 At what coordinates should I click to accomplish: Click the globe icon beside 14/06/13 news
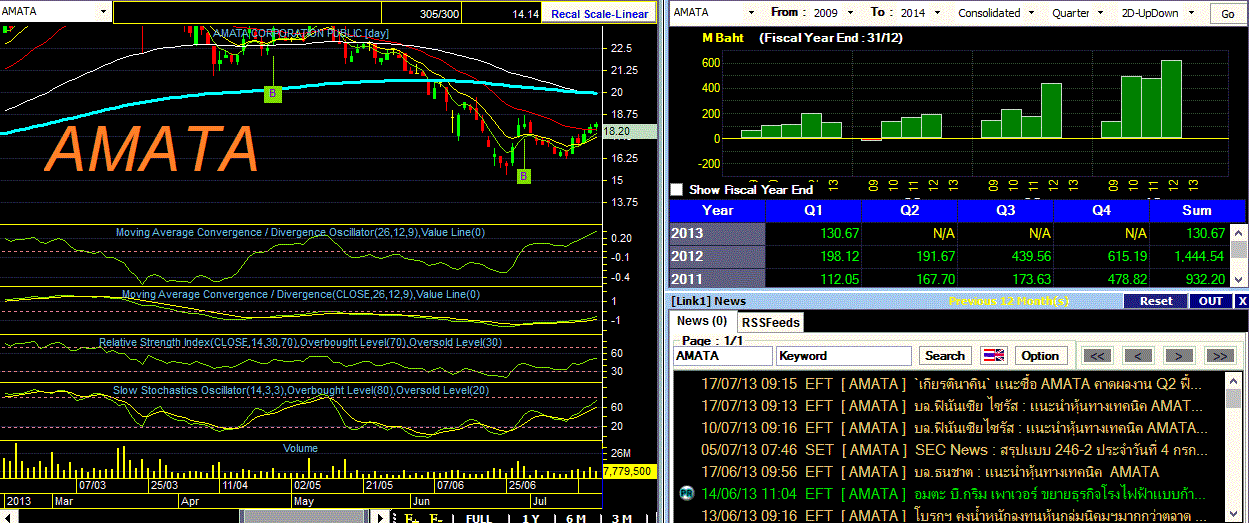[x=686, y=493]
